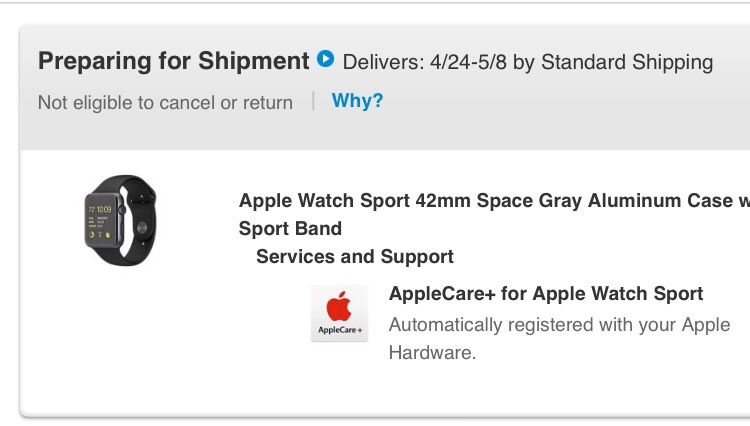Click the blue arrow icon beside Preparing for Shipment
This screenshot has width=750, height=426.
325,59
